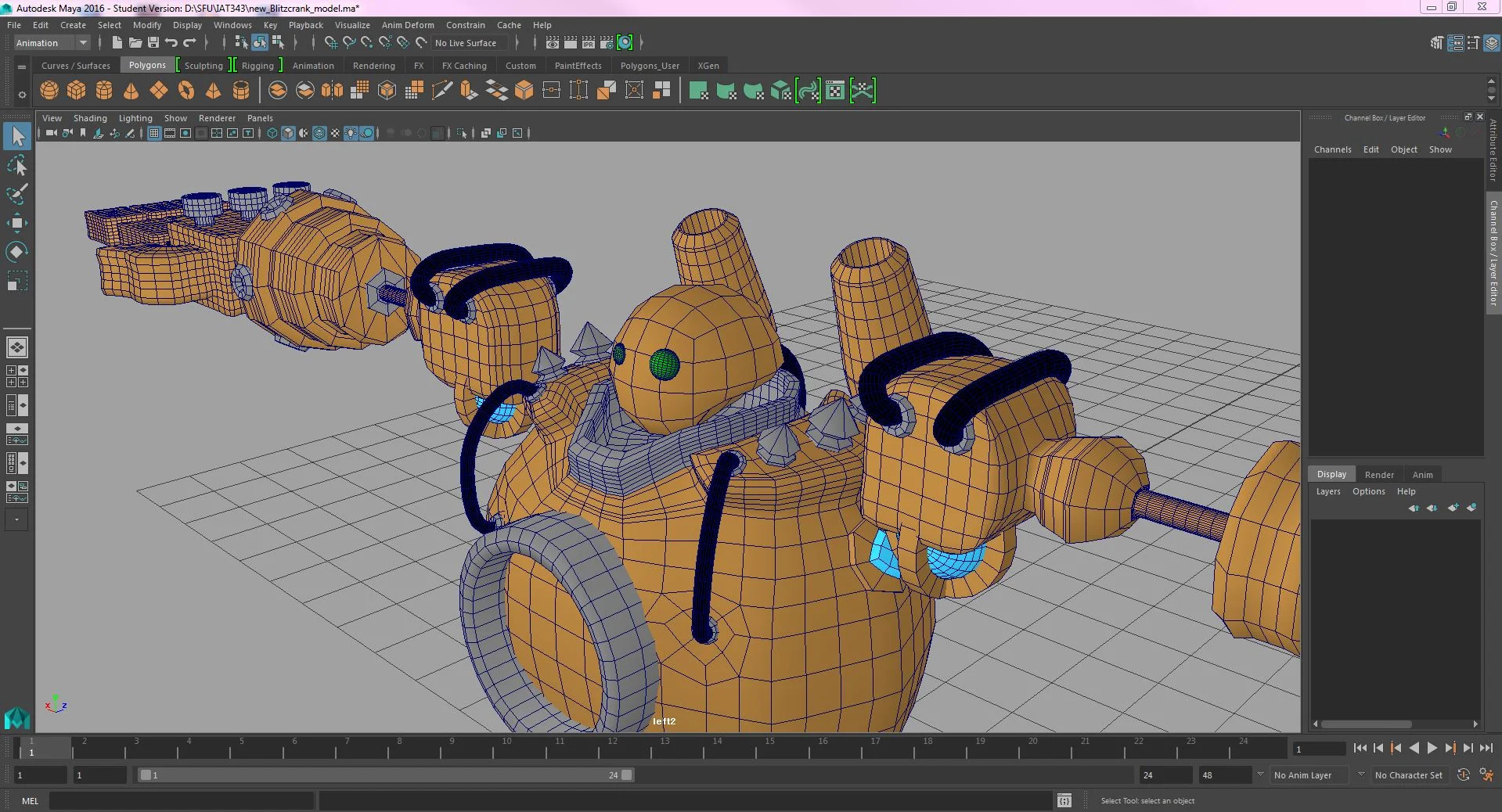Select the Scale tool in toolbox

(17, 280)
